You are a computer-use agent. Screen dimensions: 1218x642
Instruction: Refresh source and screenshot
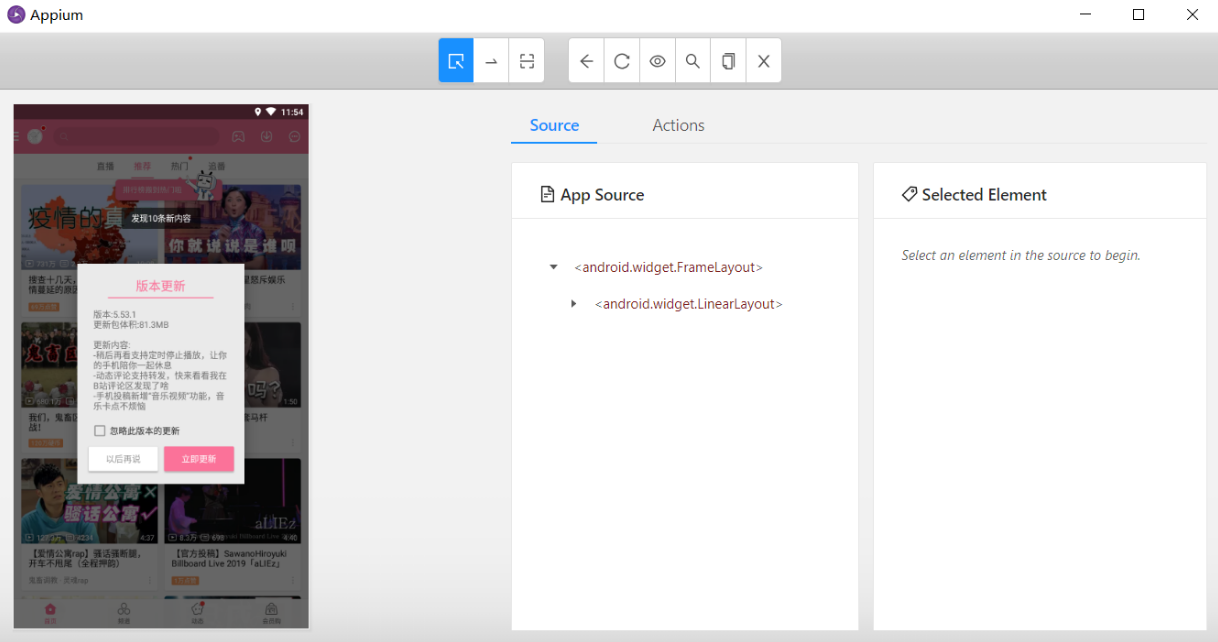[622, 61]
